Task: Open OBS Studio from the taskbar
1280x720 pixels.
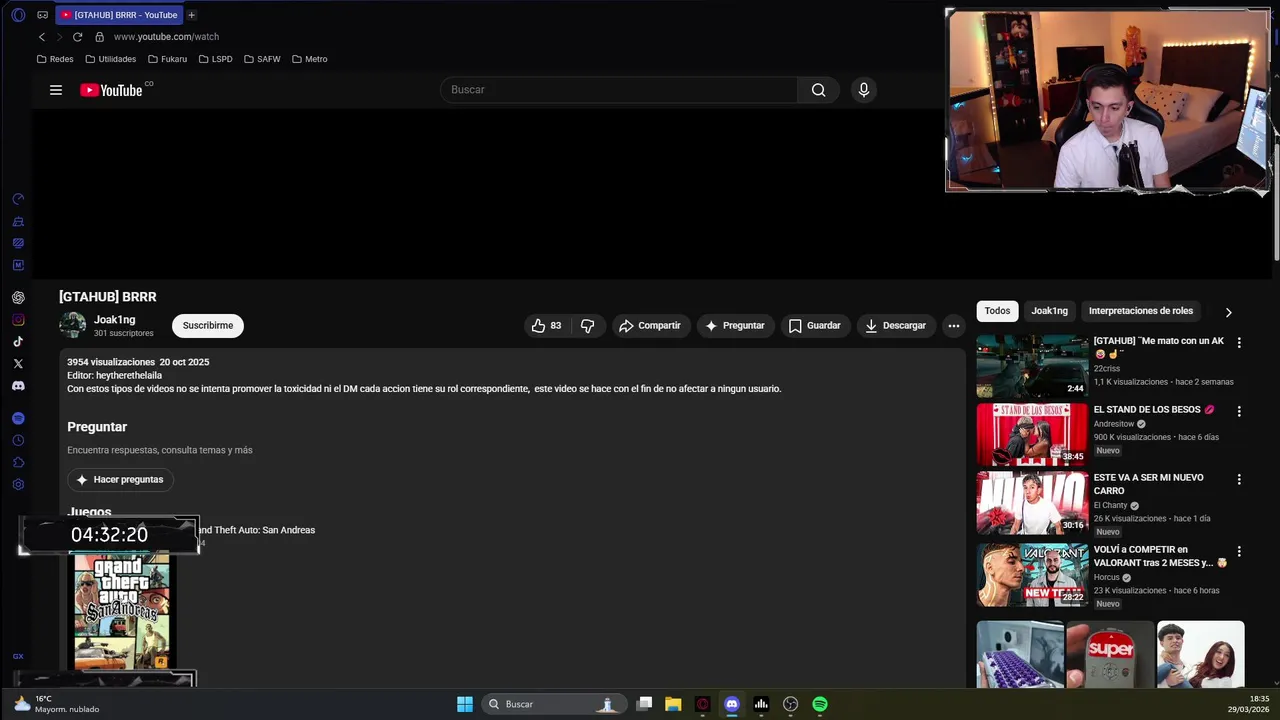Action: tap(791, 704)
